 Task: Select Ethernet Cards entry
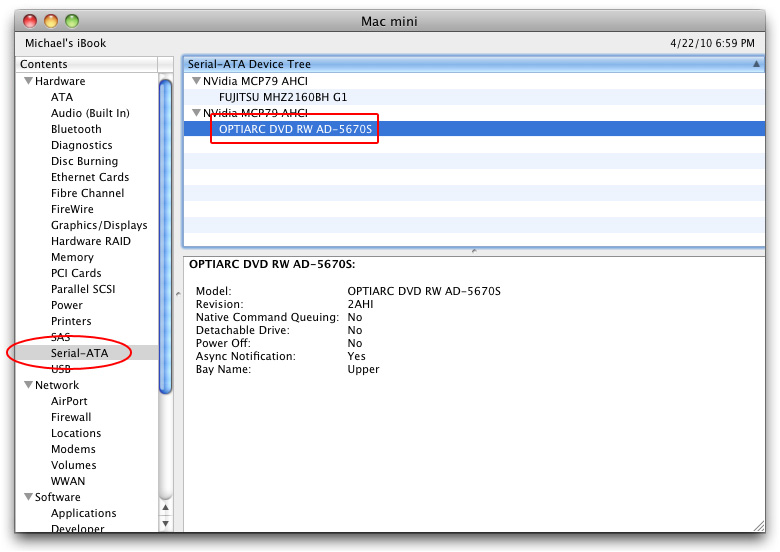(x=90, y=177)
